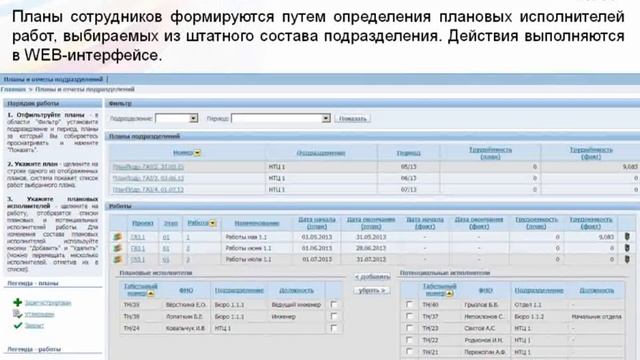
Task: Sort plans by Трудоёмкость (план) header
Action: coord(490,153)
